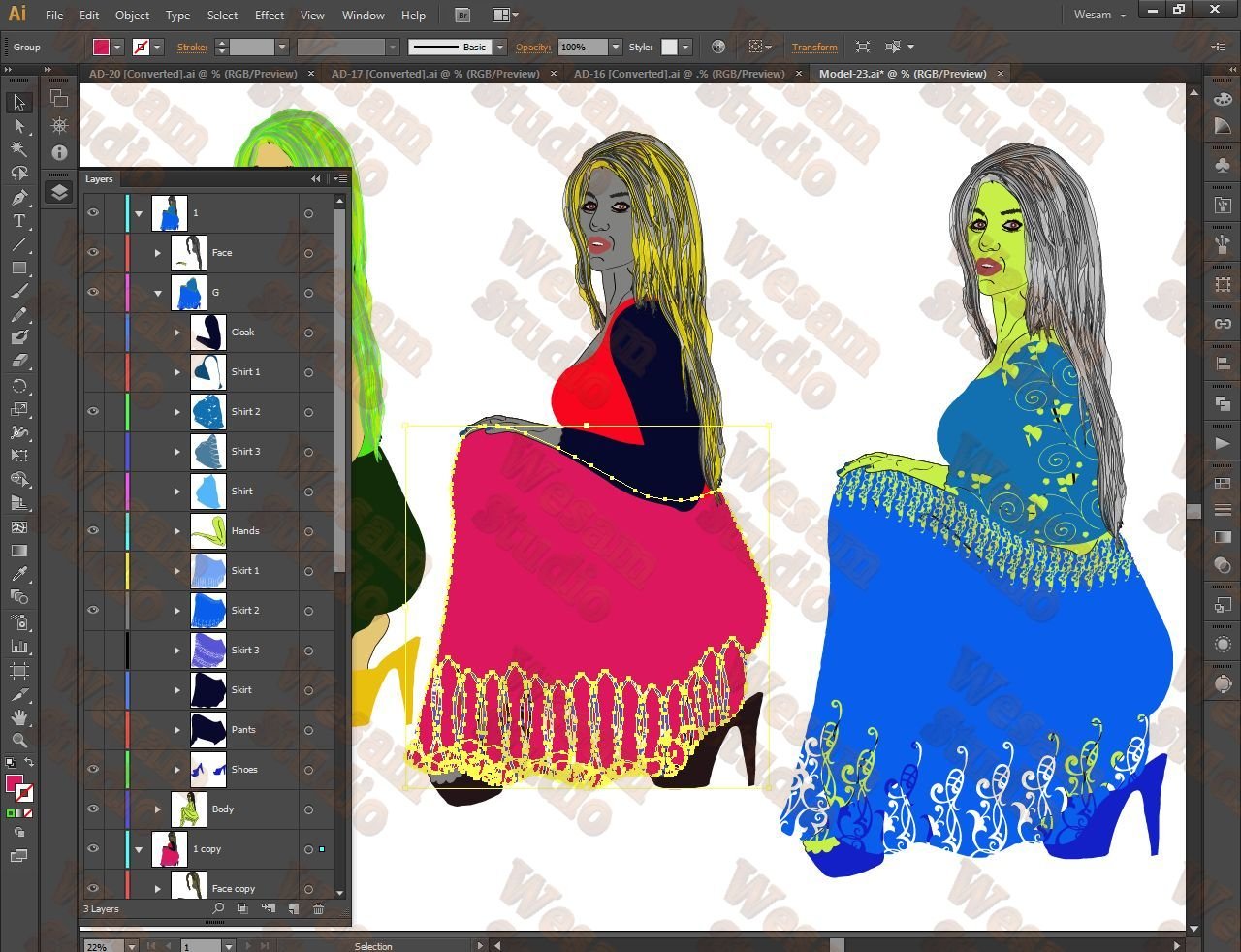Choose the Eraser tool
1241x952 pixels.
19,361
